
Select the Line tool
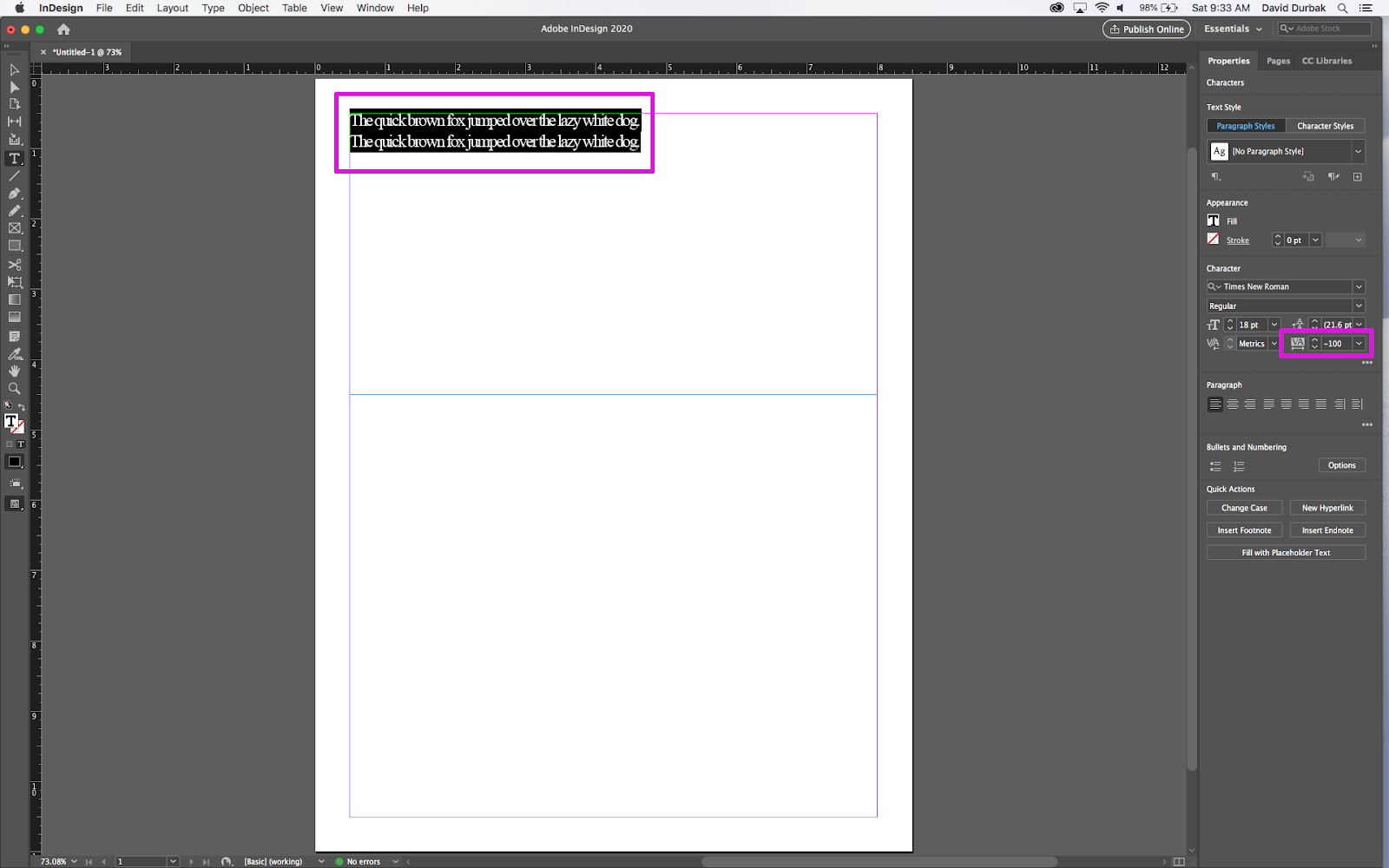tap(14, 175)
